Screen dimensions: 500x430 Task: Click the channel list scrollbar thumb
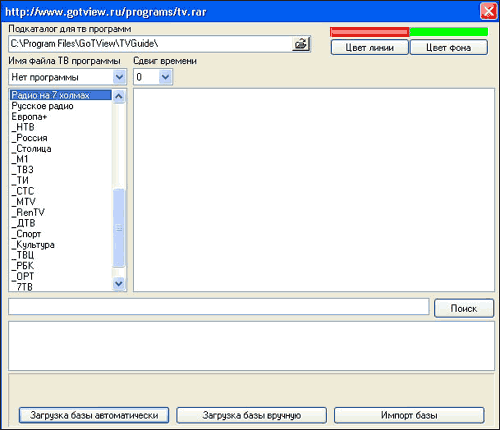coord(119,228)
